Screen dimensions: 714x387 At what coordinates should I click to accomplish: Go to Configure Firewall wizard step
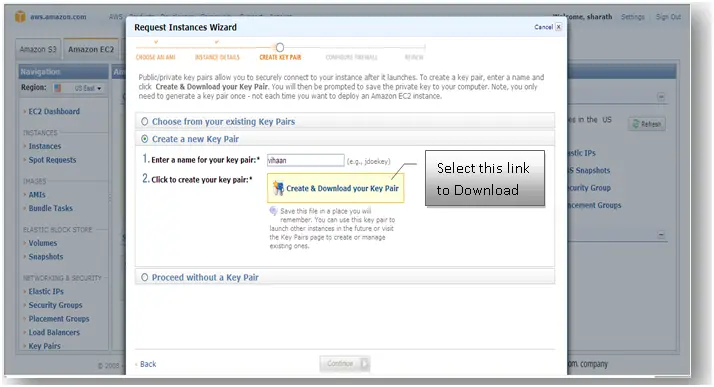[352, 57]
